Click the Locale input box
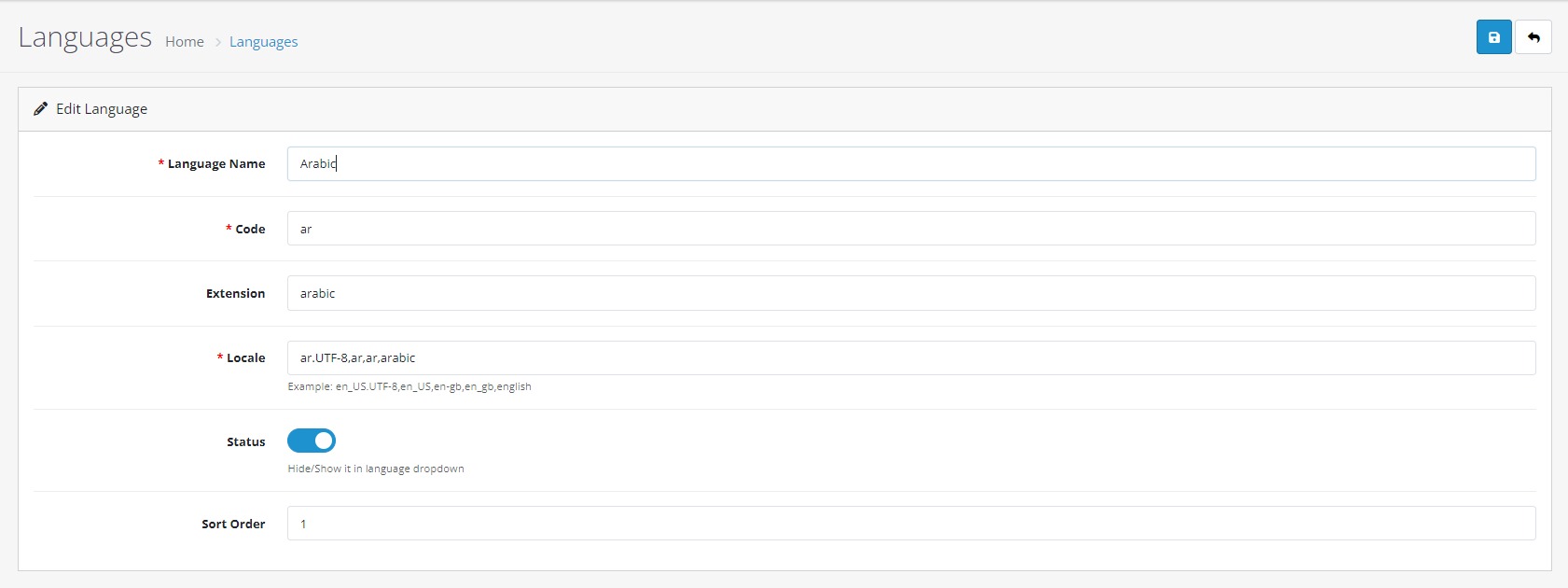The image size is (1568, 588). coord(910,358)
